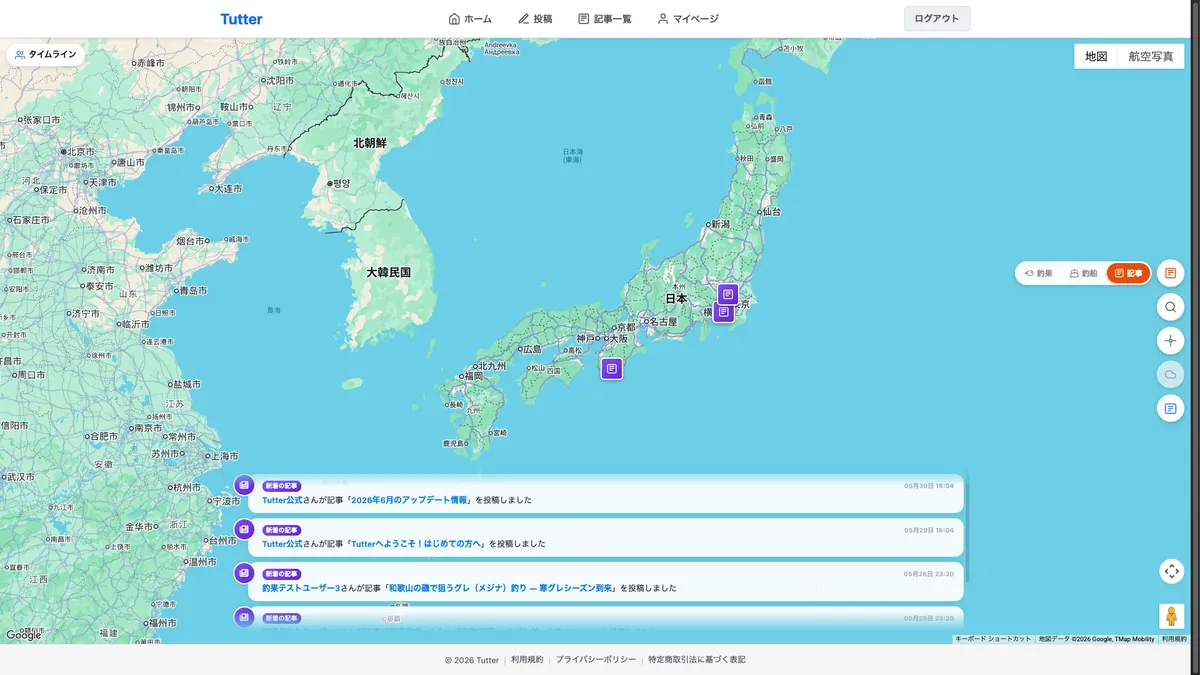
Task: Click 新着の記事 badge on 05月26日 entry
Action: pyautogui.click(x=282, y=574)
